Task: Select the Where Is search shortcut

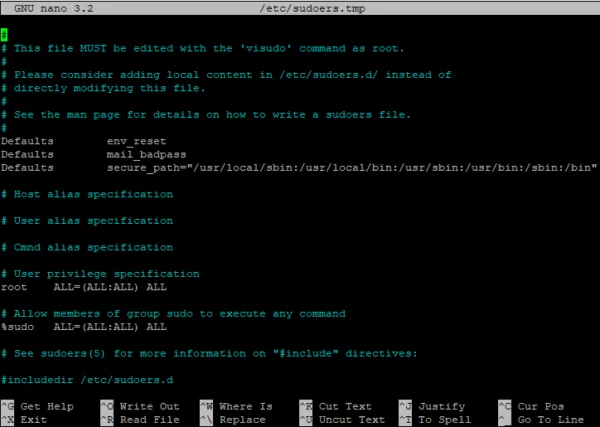Action: (x=245, y=407)
